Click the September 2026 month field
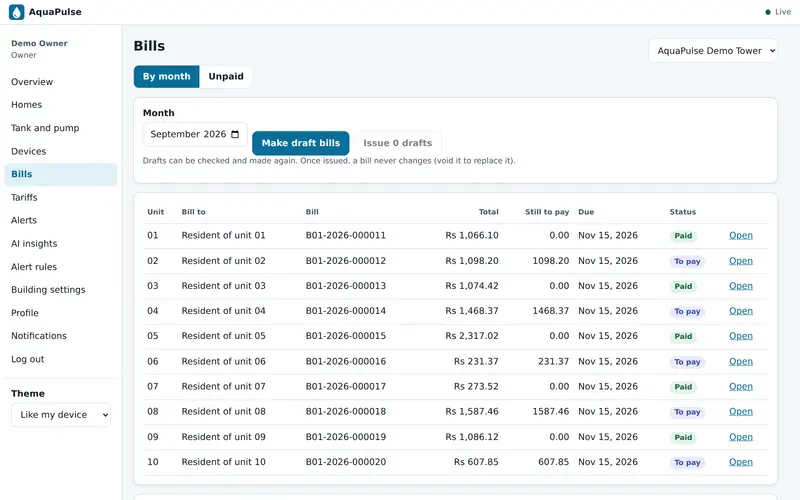800x500 pixels. coord(195,134)
